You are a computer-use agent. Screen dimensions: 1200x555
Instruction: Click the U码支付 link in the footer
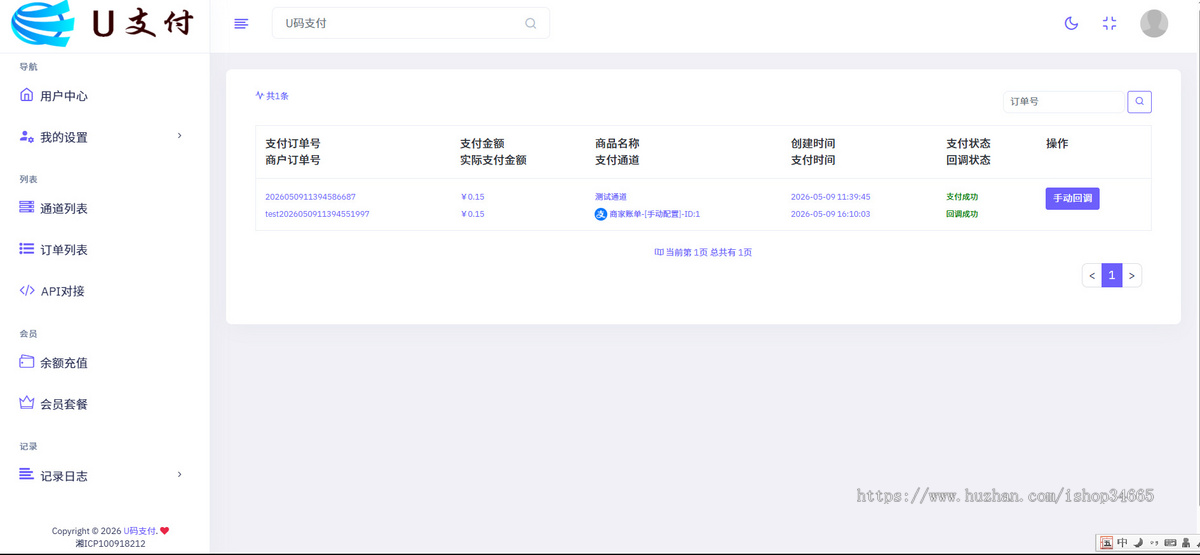click(x=139, y=531)
